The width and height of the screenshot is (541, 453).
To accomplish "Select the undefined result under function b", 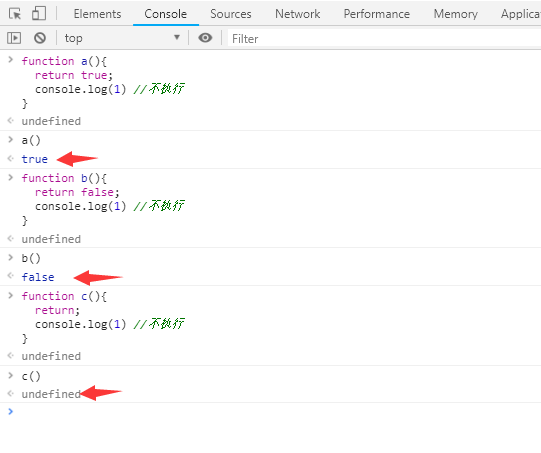I will coord(51,239).
